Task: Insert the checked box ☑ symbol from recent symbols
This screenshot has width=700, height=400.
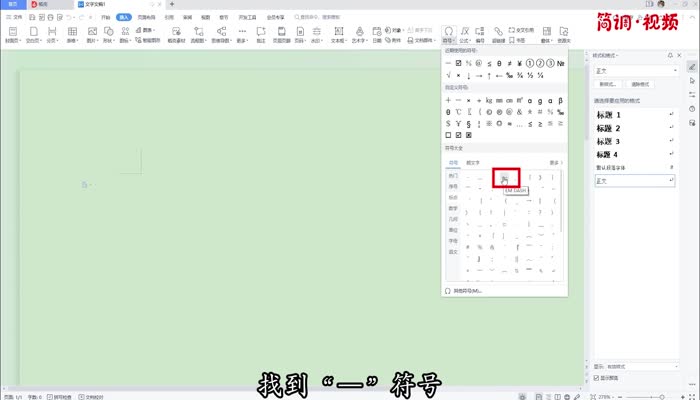Action: pos(459,63)
